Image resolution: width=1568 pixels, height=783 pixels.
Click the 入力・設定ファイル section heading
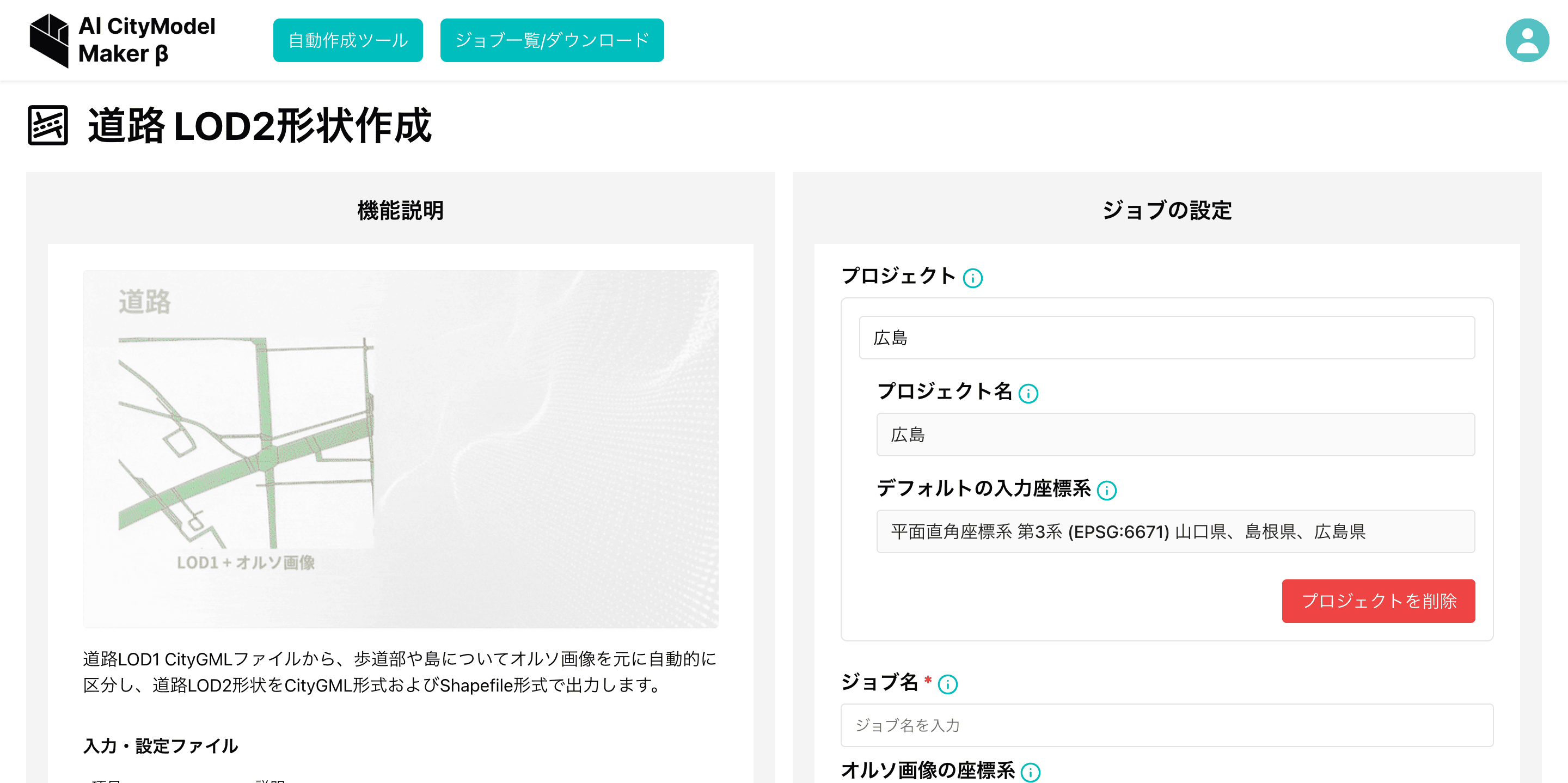tap(160, 746)
